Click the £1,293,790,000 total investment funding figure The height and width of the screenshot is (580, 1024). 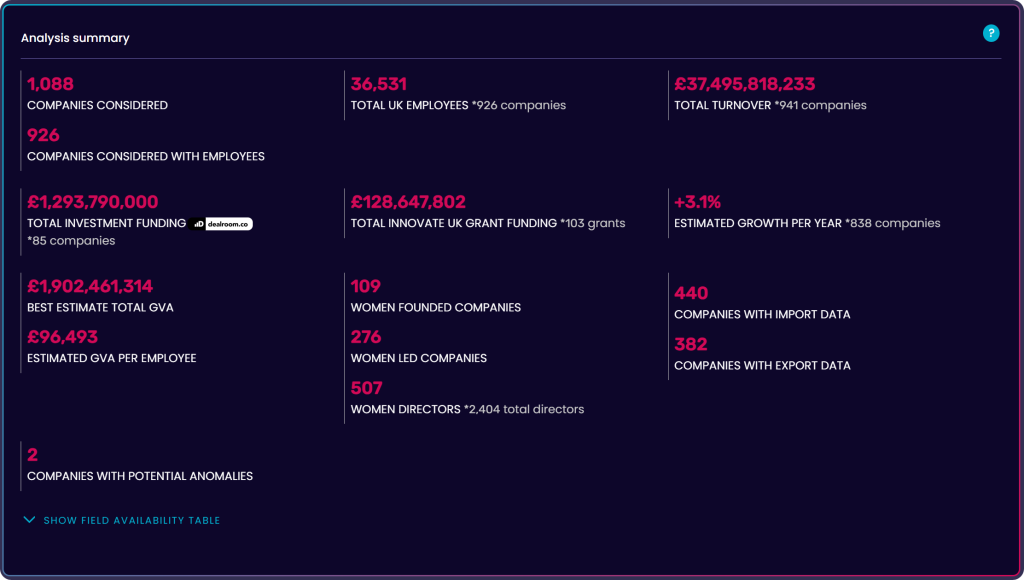(92, 202)
